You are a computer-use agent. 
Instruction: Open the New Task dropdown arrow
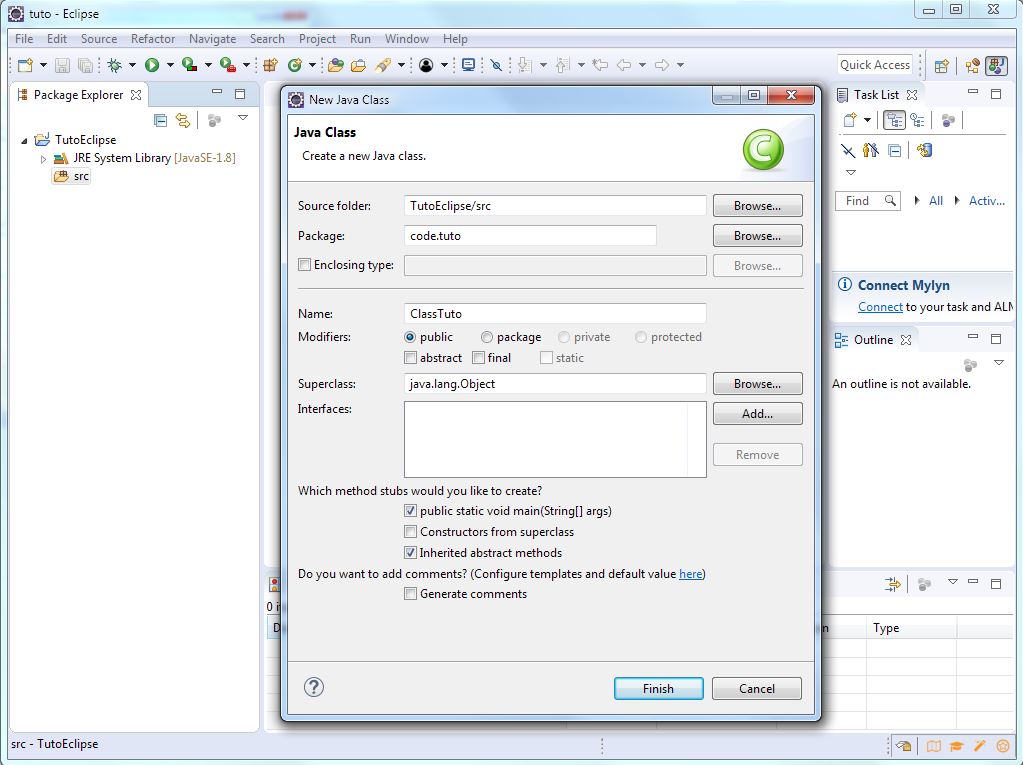[867, 121]
